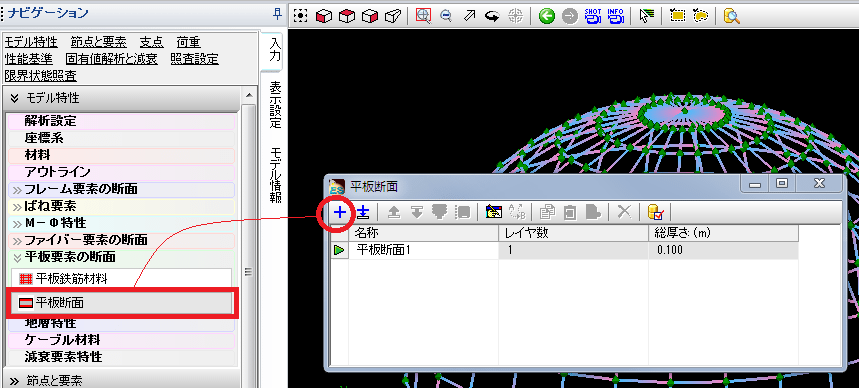Open the 荷重 link
This screenshot has width=859, height=388.
(x=188, y=42)
